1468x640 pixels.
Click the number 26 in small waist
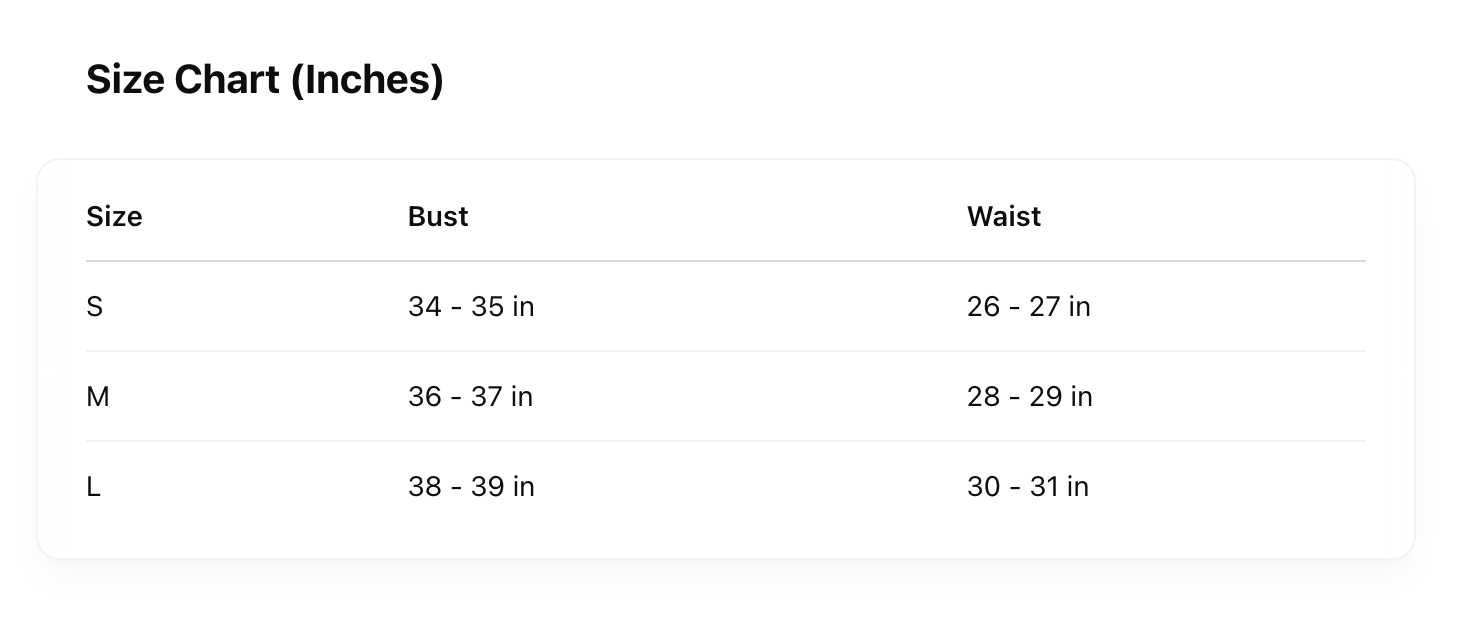tap(983, 307)
